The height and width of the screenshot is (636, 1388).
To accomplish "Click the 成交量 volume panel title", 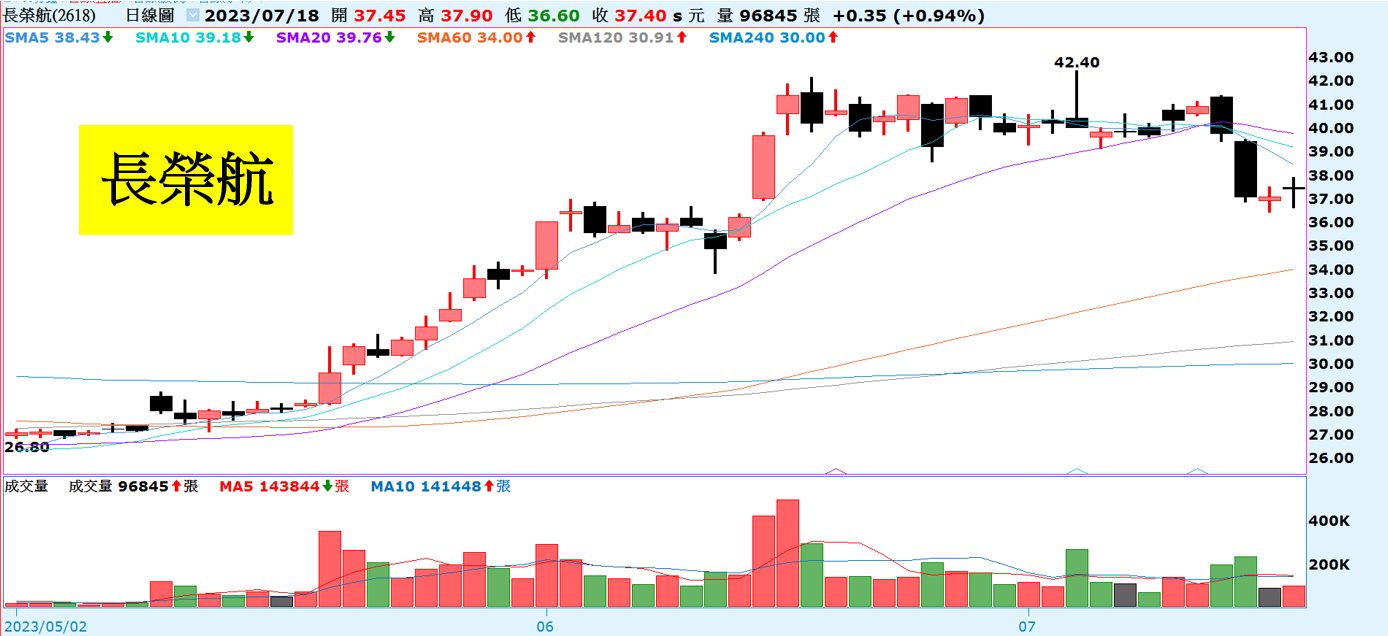I will point(27,487).
